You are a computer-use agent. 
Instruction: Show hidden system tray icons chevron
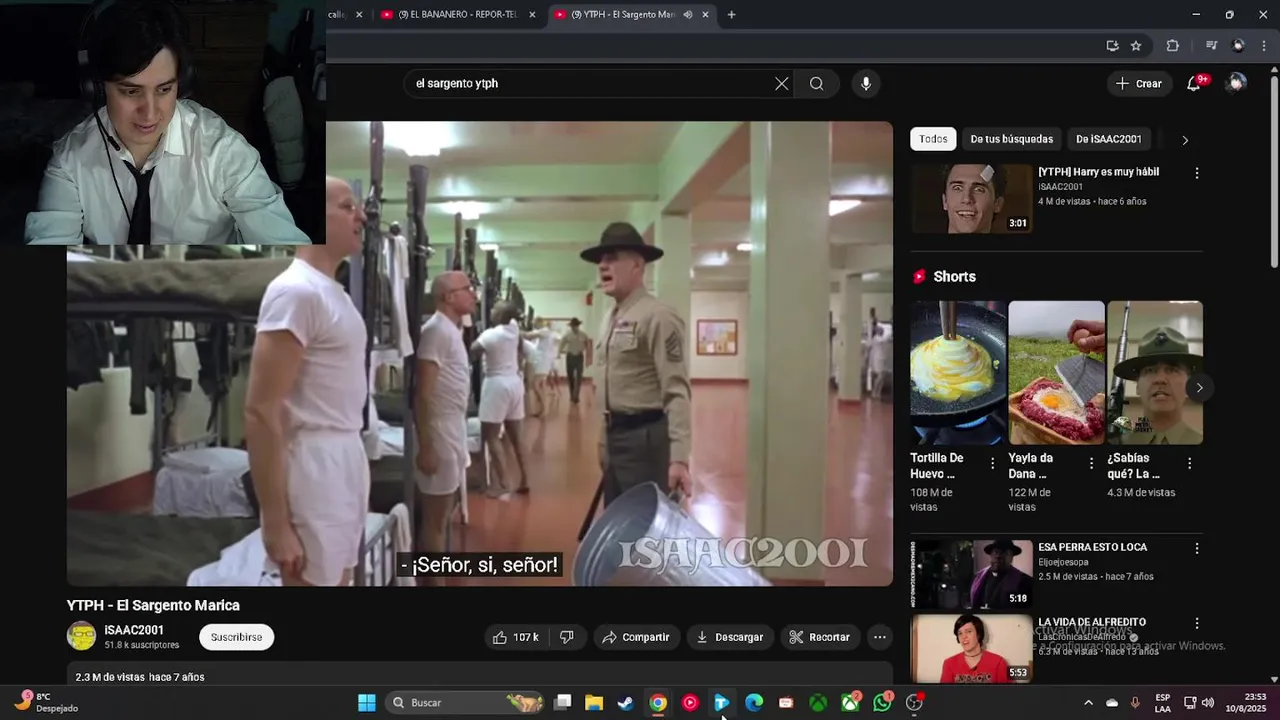(x=1088, y=703)
